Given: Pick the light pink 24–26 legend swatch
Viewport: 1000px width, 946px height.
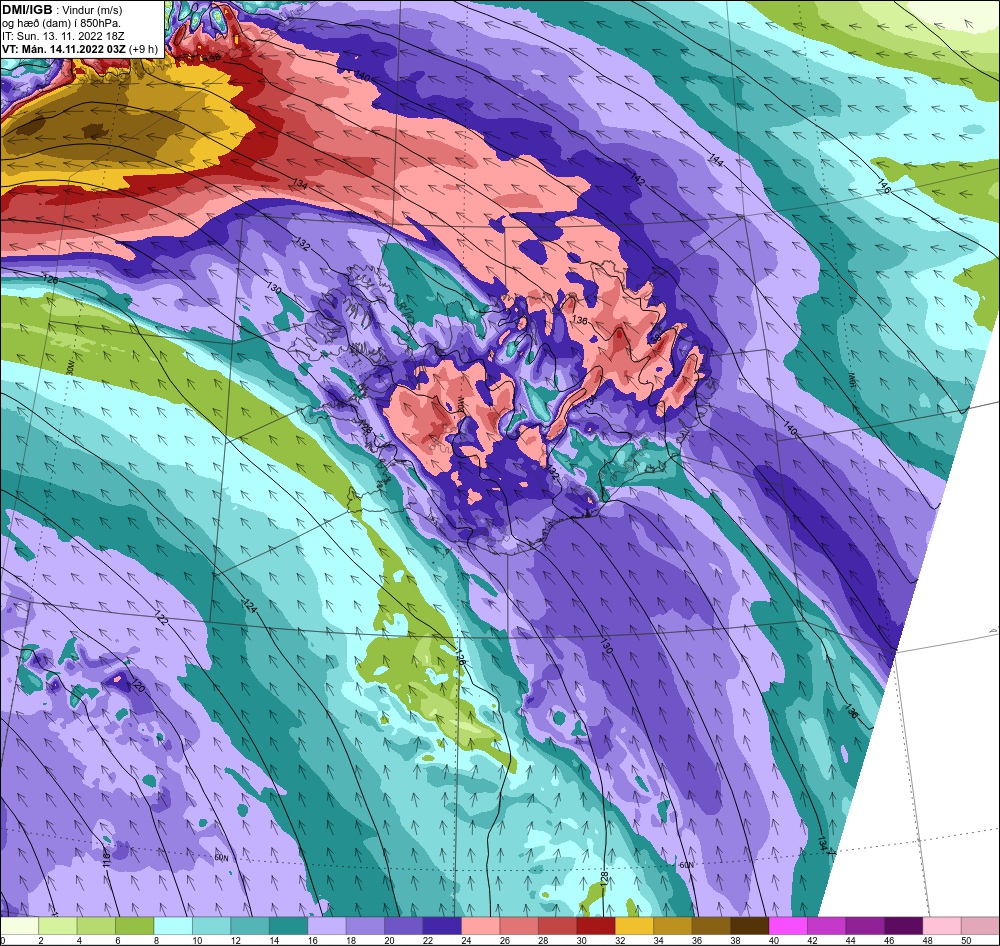Looking at the screenshot, I should (481, 926).
